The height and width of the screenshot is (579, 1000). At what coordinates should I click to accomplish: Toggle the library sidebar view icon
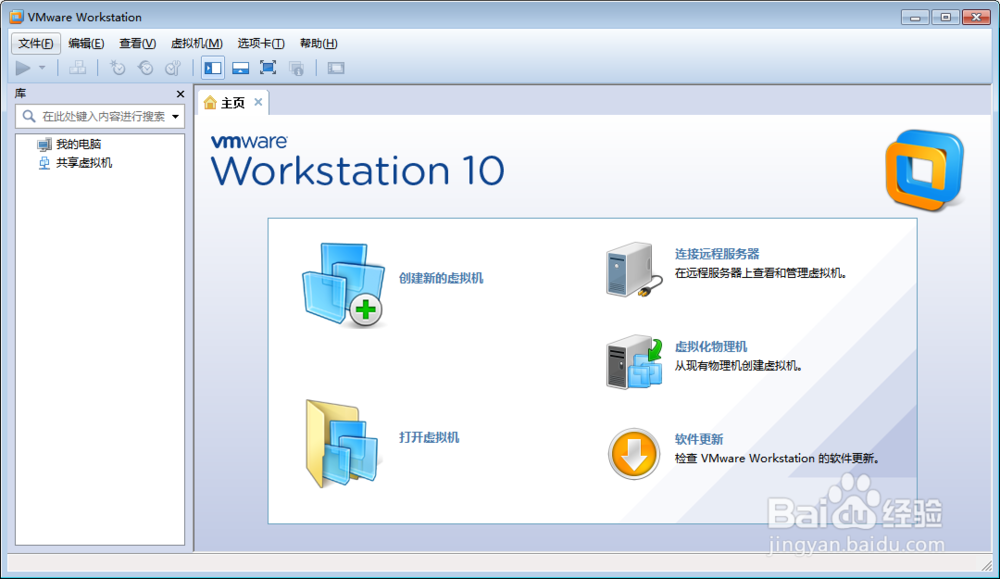coord(213,68)
